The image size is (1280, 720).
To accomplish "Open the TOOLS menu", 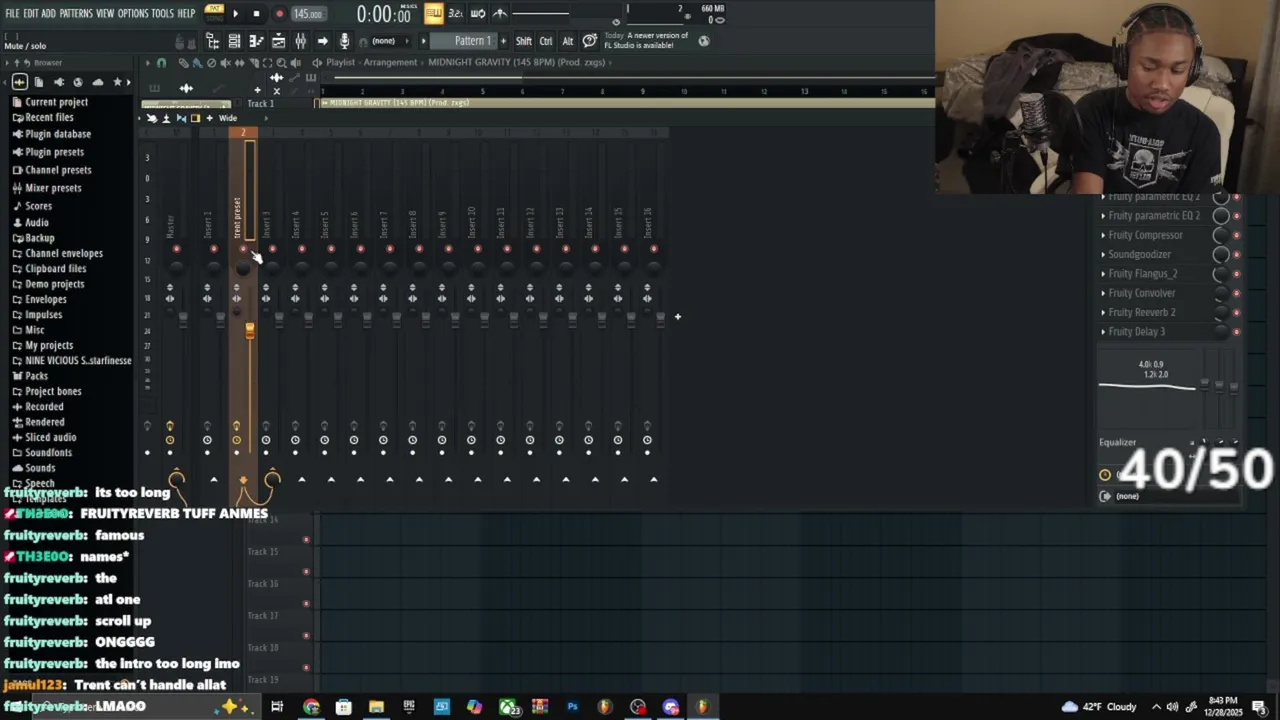I will click(162, 13).
